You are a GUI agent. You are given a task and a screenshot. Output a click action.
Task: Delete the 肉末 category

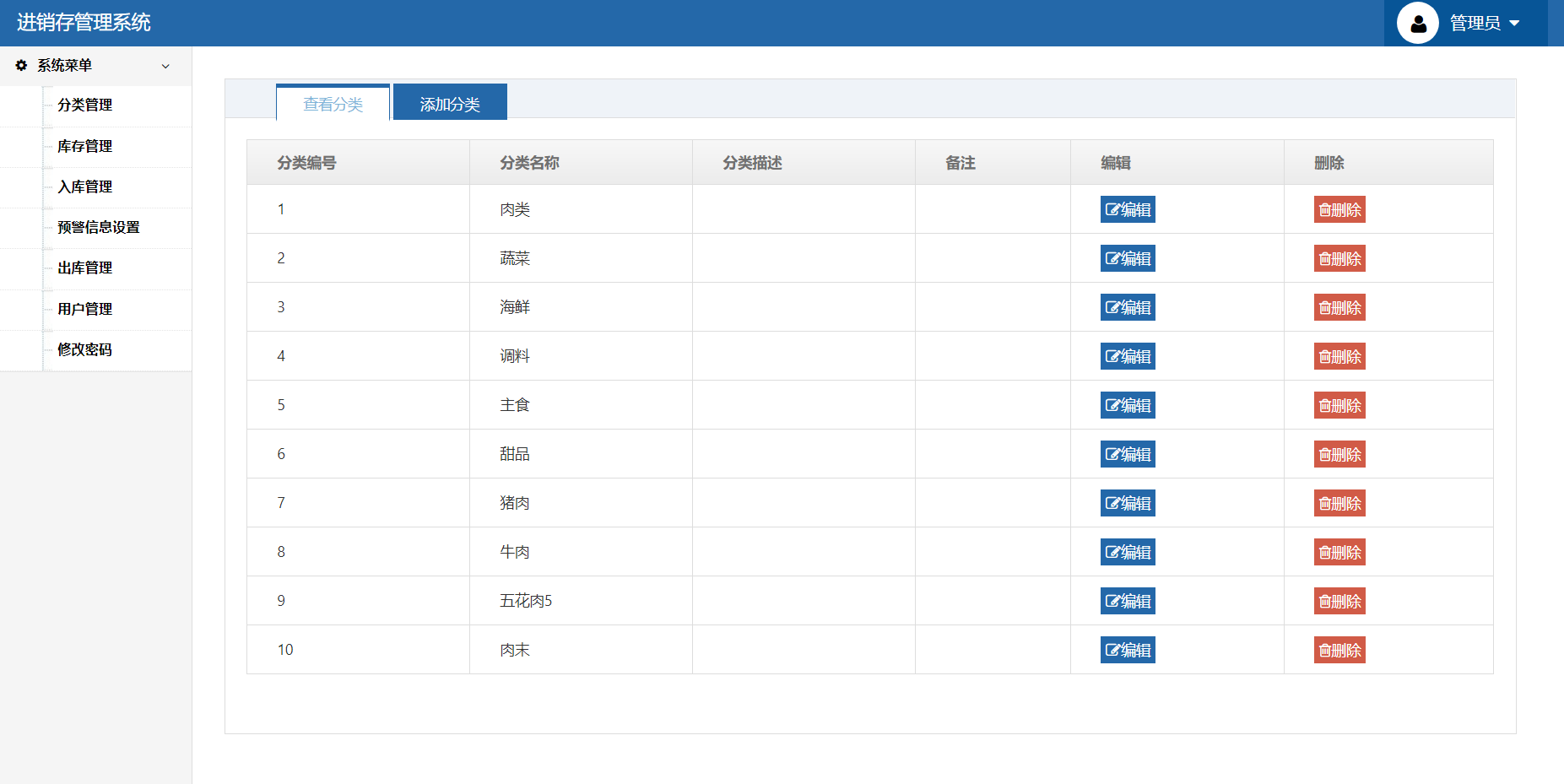point(1339,650)
